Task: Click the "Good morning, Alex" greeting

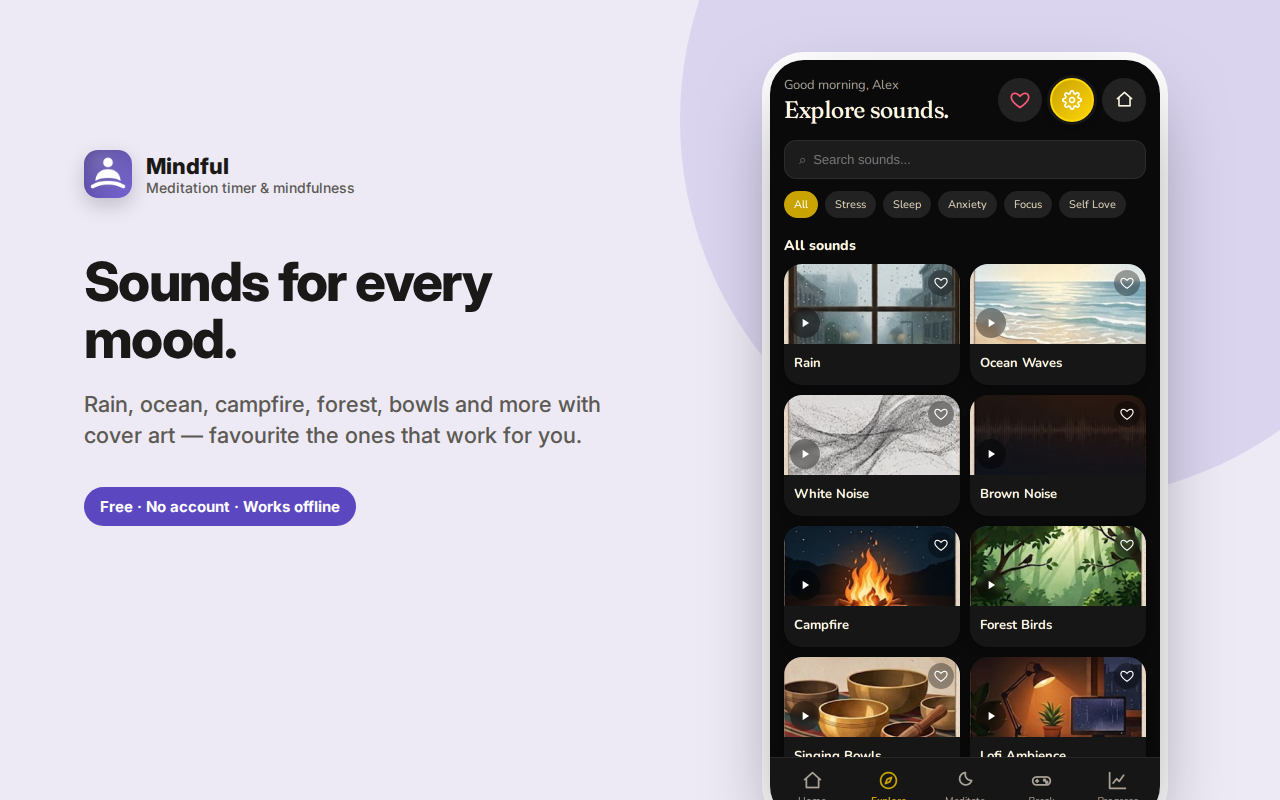Action: 841,85
